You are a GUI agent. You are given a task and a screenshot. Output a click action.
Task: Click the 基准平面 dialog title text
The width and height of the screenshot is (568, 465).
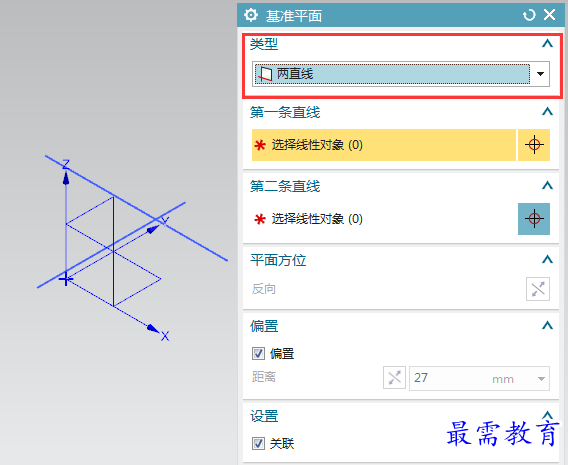294,16
